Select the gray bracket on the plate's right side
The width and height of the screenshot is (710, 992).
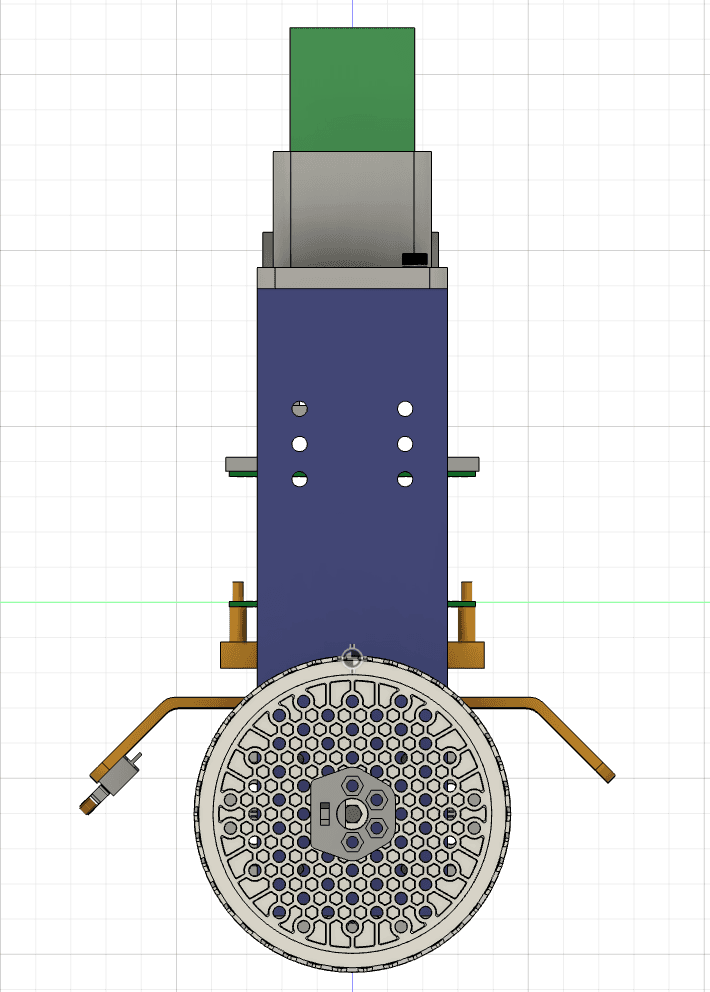pyautogui.click(x=463, y=464)
